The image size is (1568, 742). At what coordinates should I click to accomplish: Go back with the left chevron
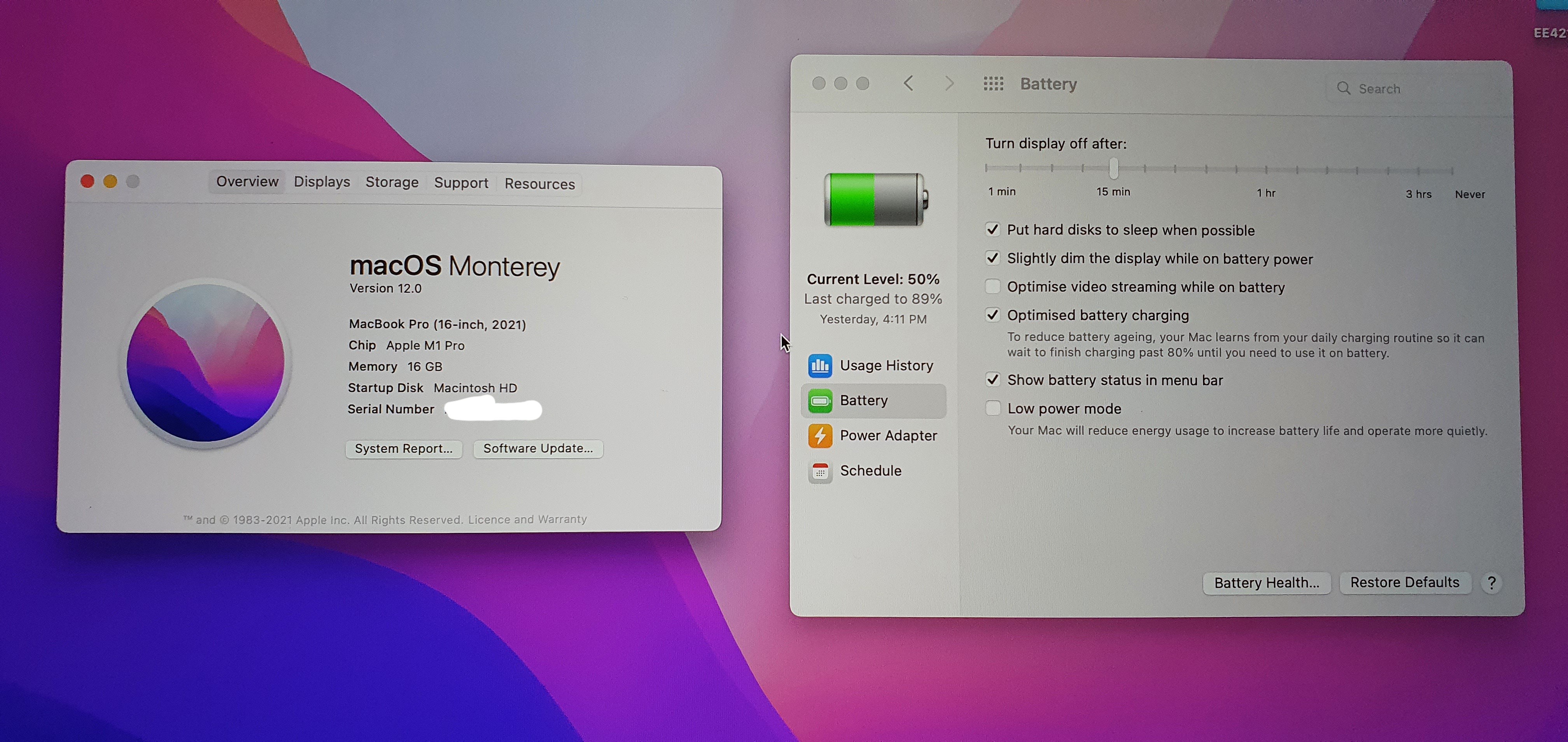tap(908, 83)
